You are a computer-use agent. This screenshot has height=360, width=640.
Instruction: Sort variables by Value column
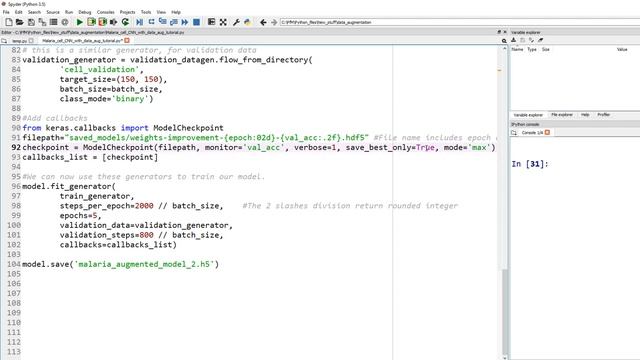click(x=622, y=49)
